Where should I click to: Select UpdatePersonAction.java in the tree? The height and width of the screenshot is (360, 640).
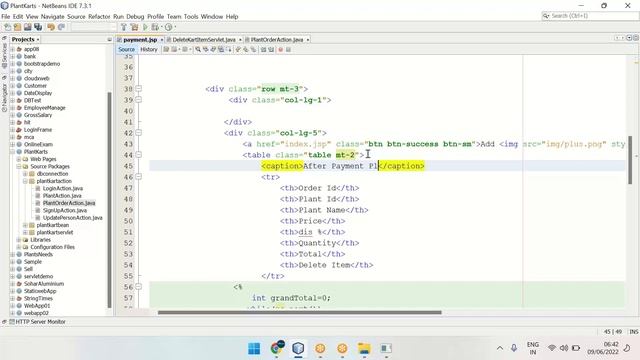pyautogui.click(x=72, y=218)
